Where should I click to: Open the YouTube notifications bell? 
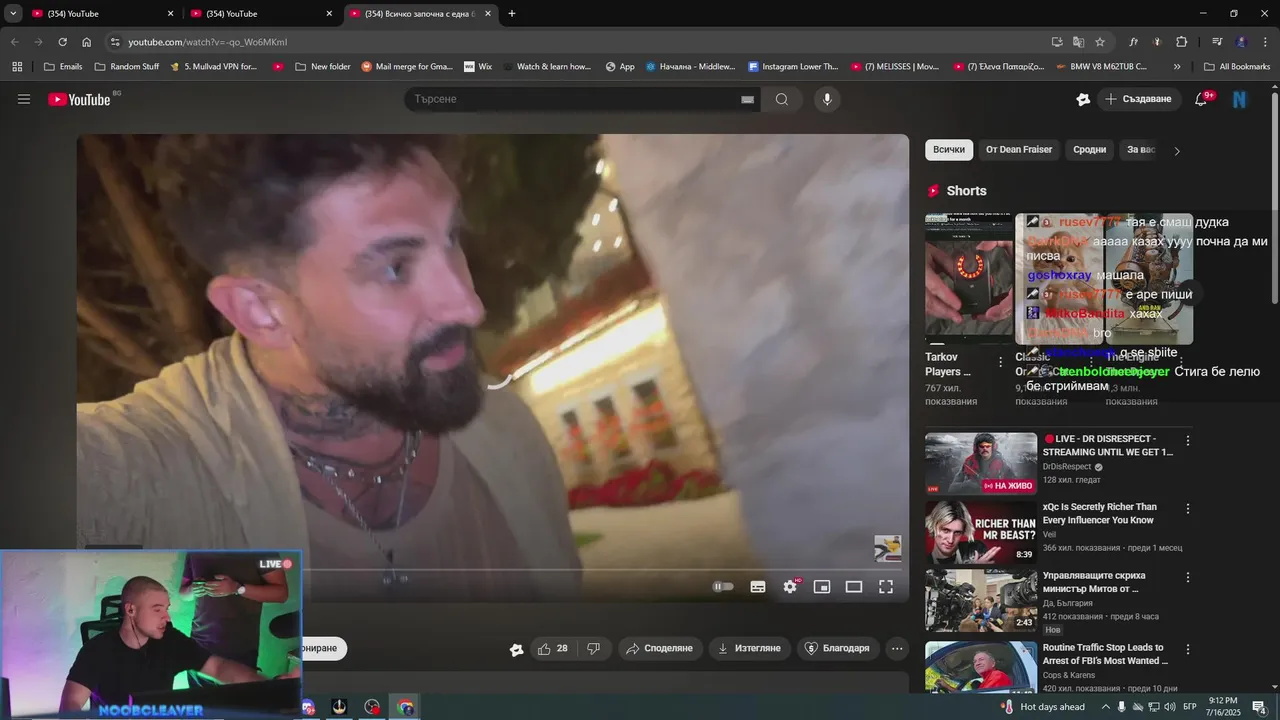pyautogui.click(x=1202, y=99)
